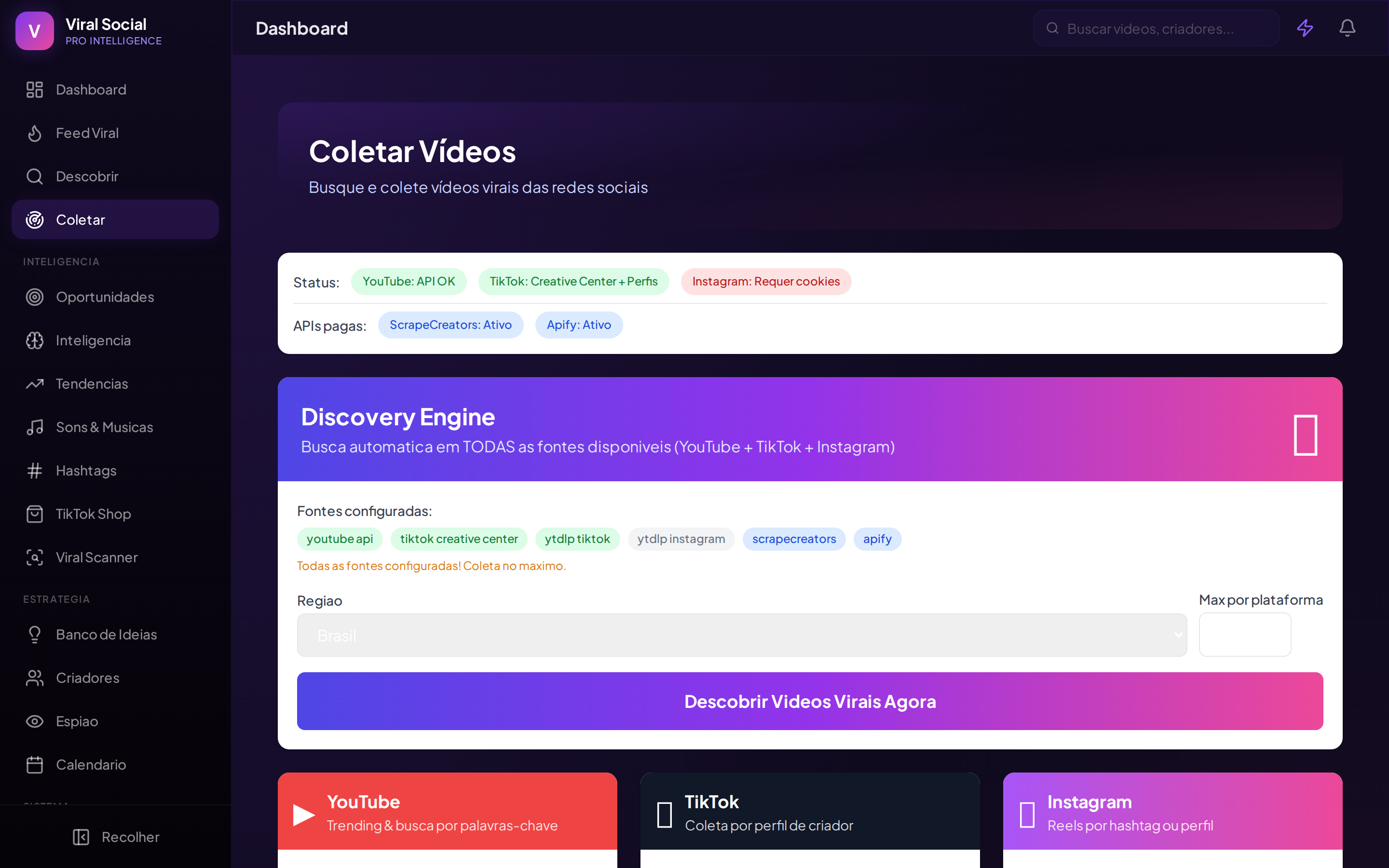
Task: Click the Recolher collapse panel icon
Action: [x=81, y=837]
